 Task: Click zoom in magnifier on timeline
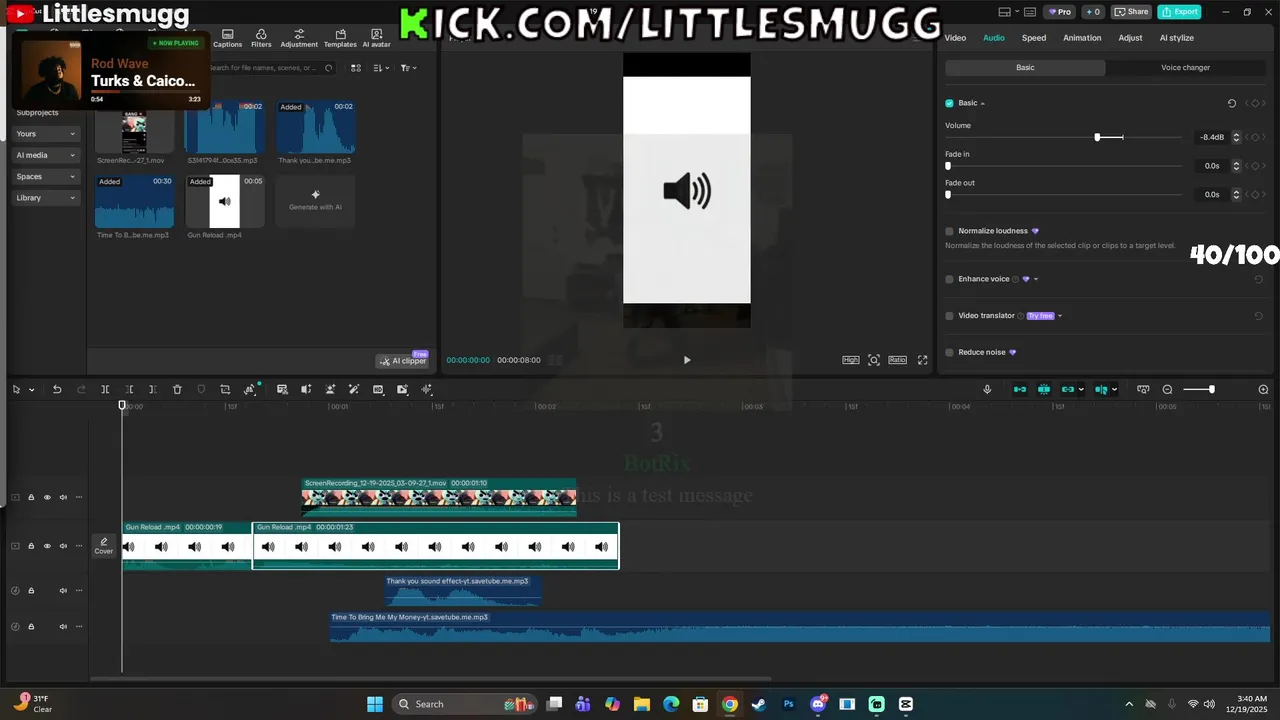[1263, 389]
